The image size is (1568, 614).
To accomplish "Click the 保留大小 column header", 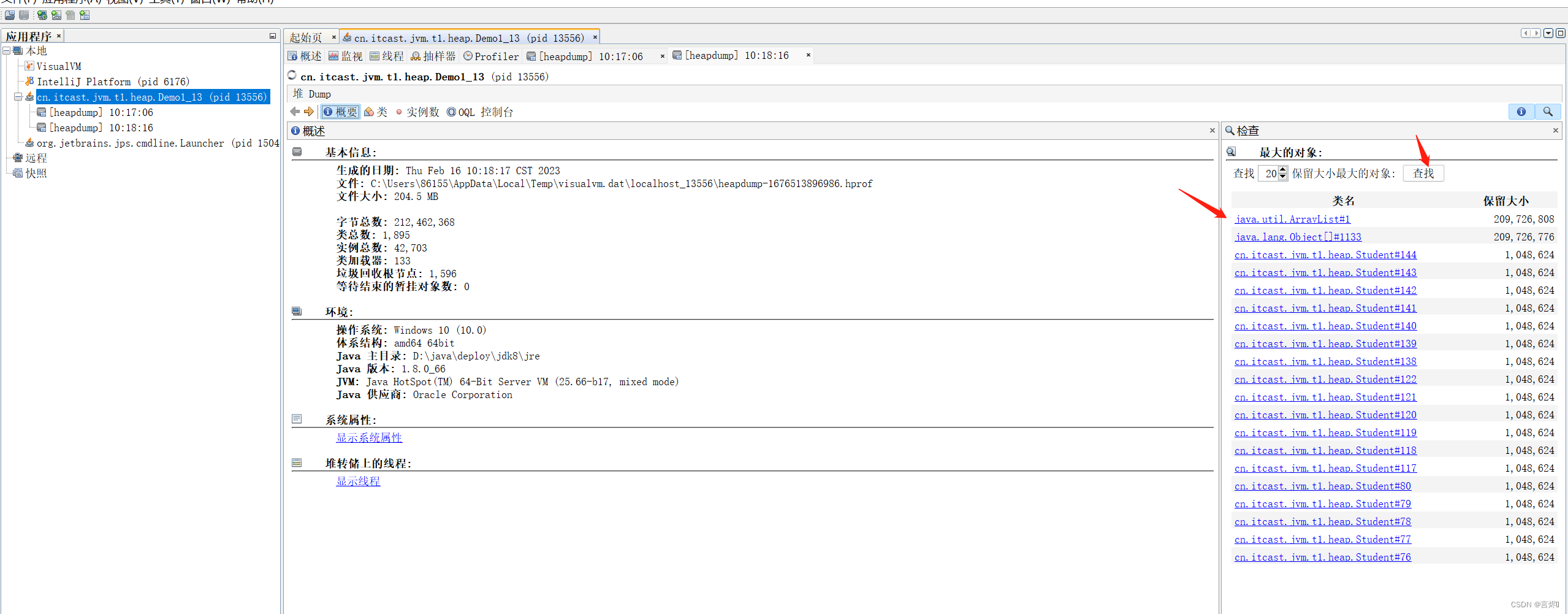I will [x=1505, y=201].
